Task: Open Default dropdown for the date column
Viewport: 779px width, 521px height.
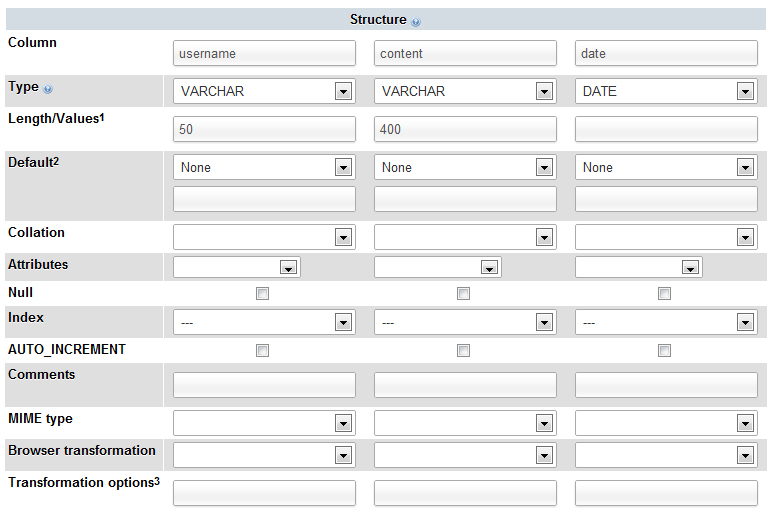Action: (x=666, y=167)
